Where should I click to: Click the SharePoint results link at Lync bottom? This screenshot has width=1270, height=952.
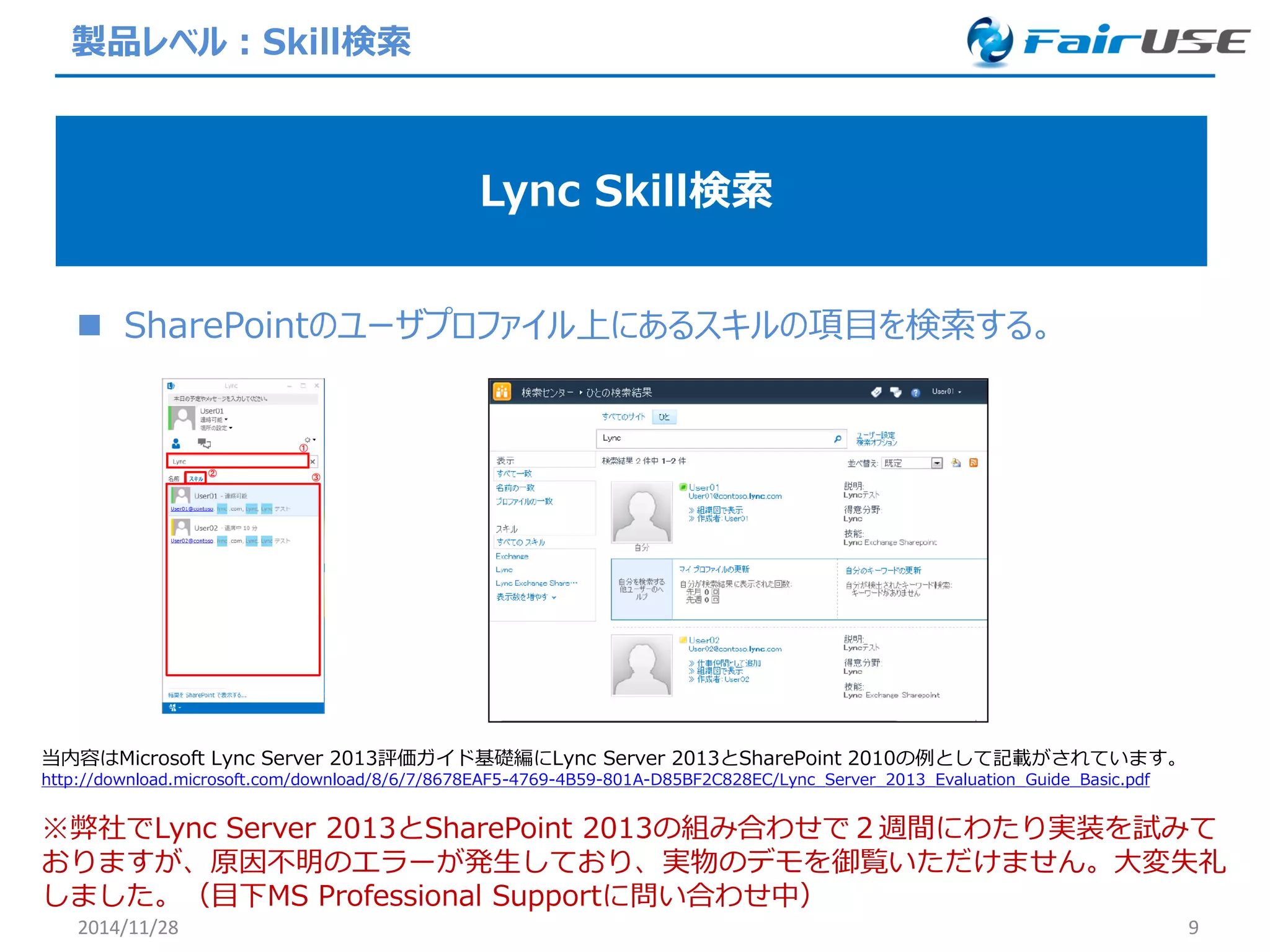point(207,695)
